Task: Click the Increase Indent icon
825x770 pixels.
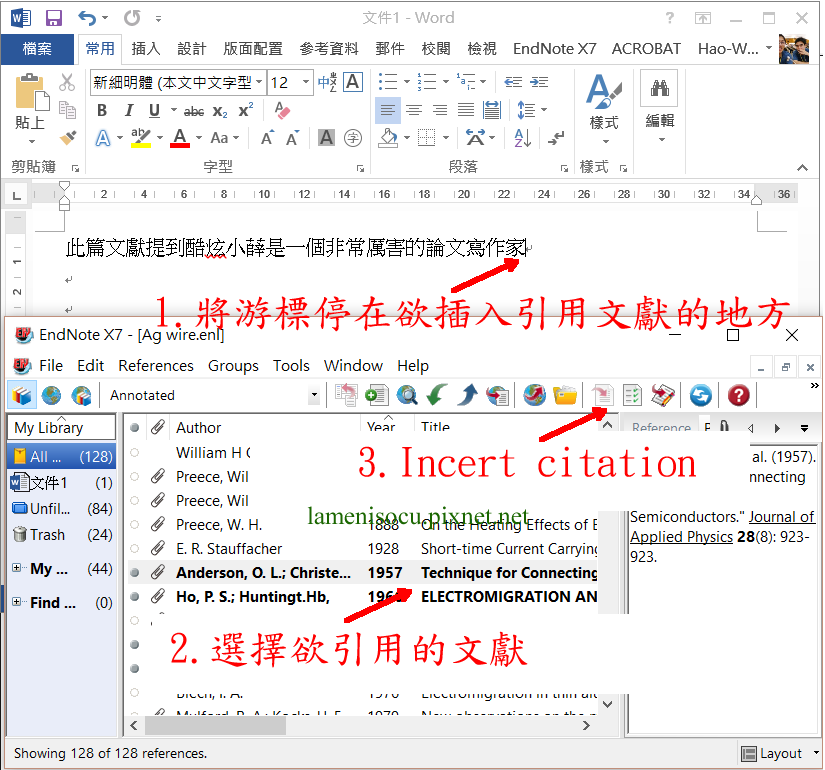Action: tap(539, 82)
